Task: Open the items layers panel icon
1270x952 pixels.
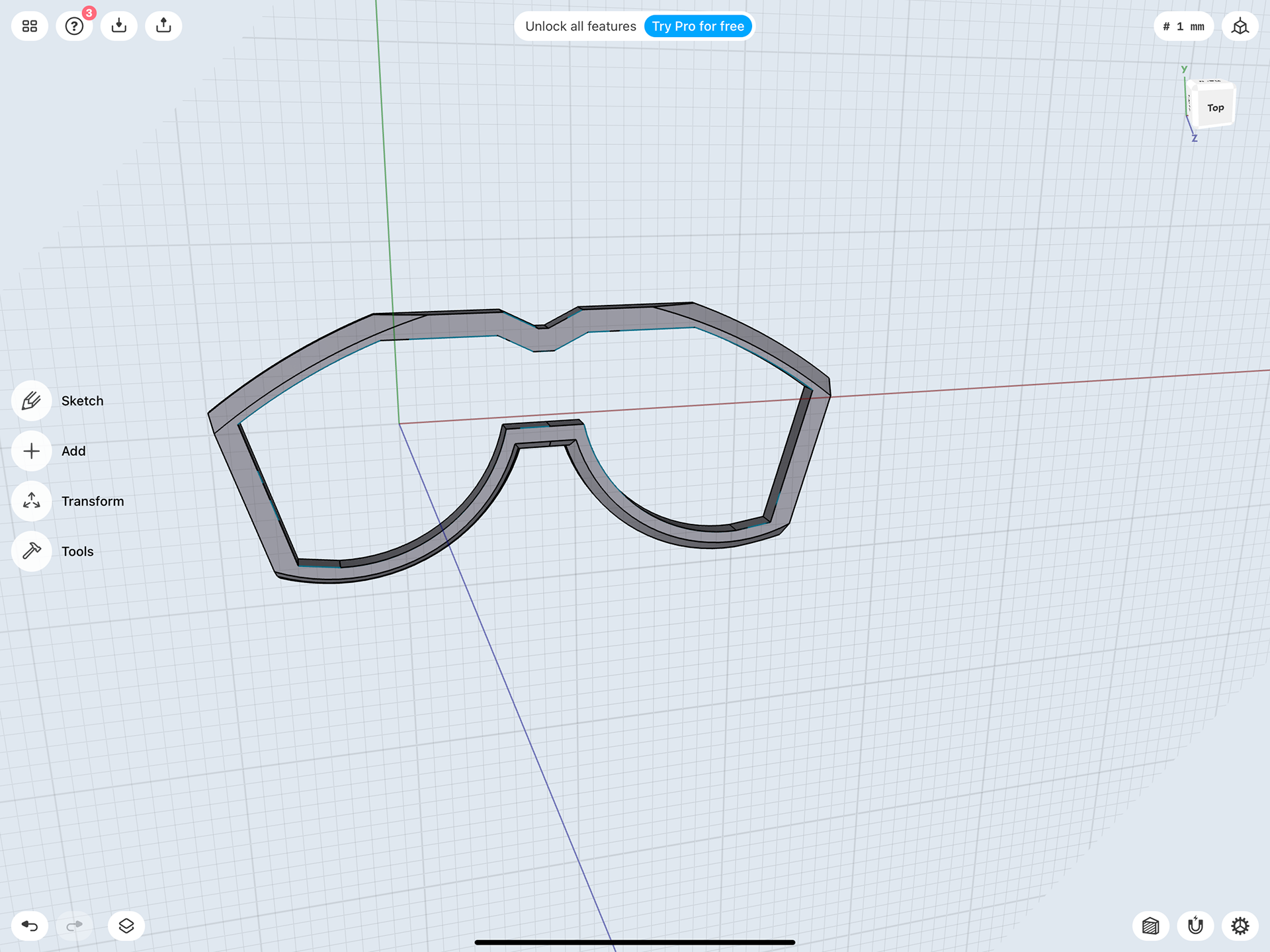Action: pyautogui.click(x=126, y=926)
